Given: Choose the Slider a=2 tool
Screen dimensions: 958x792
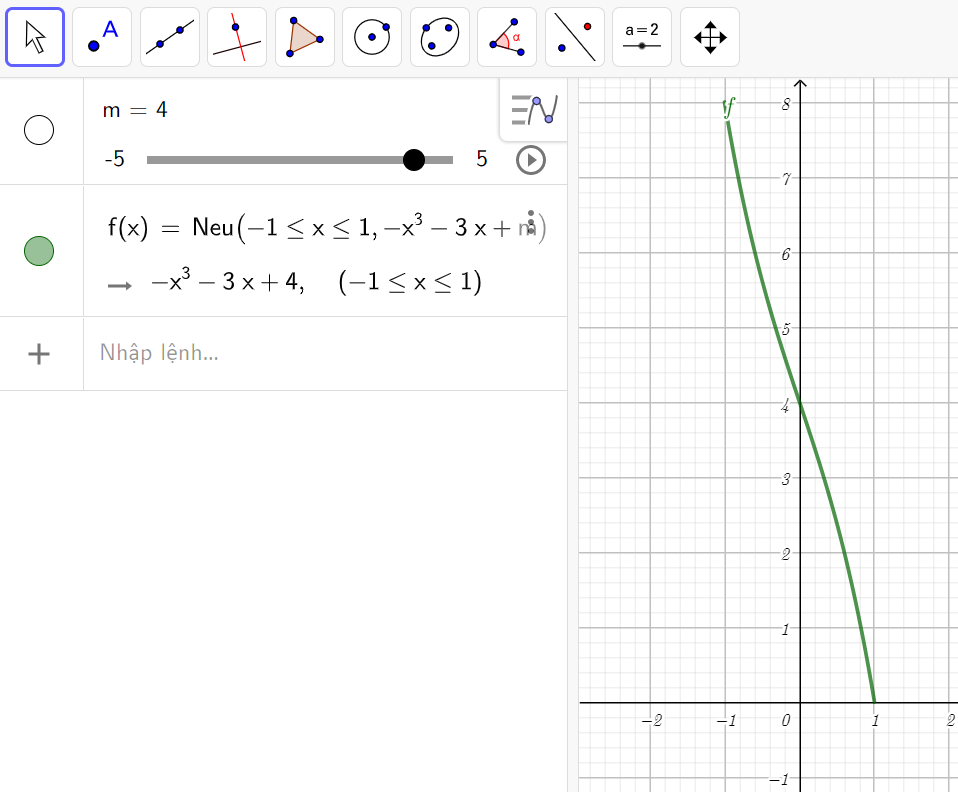Looking at the screenshot, I should 642,37.
